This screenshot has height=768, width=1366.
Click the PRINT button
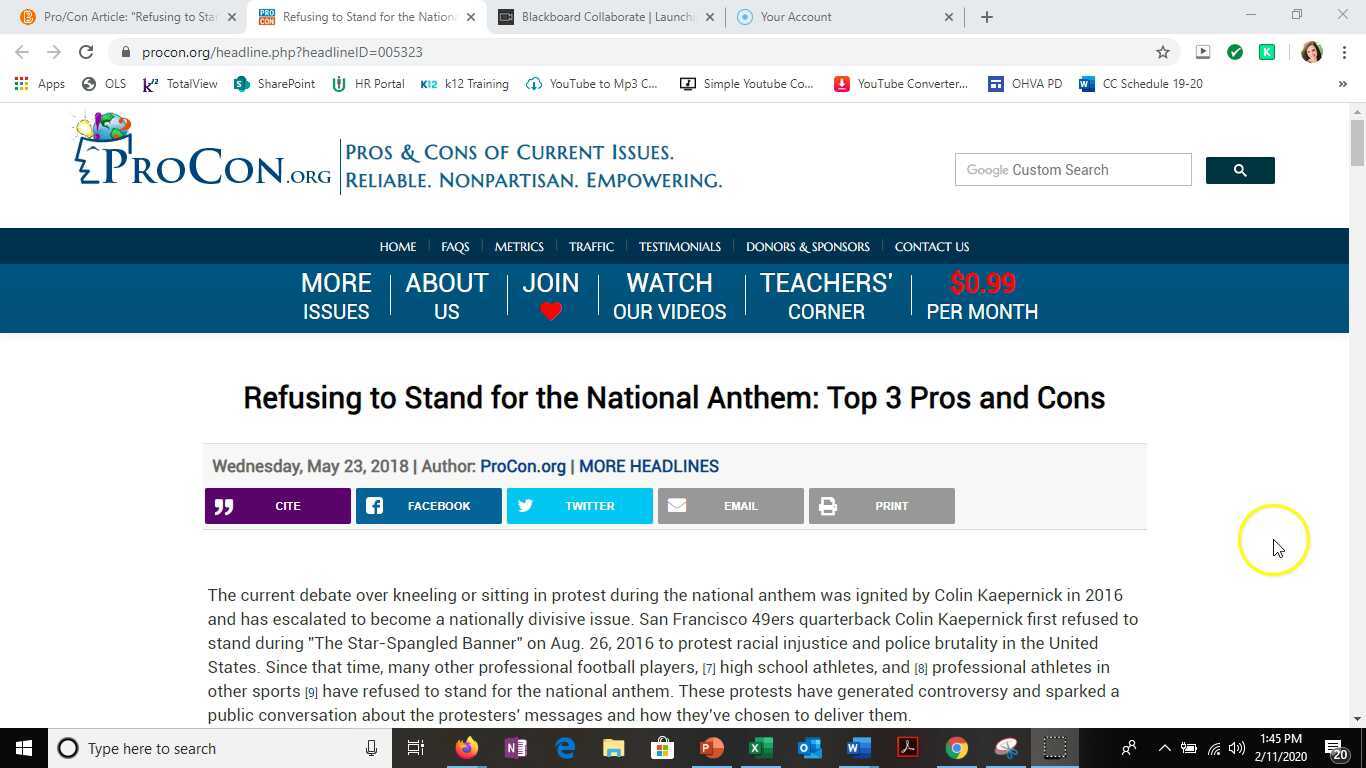tap(880, 506)
